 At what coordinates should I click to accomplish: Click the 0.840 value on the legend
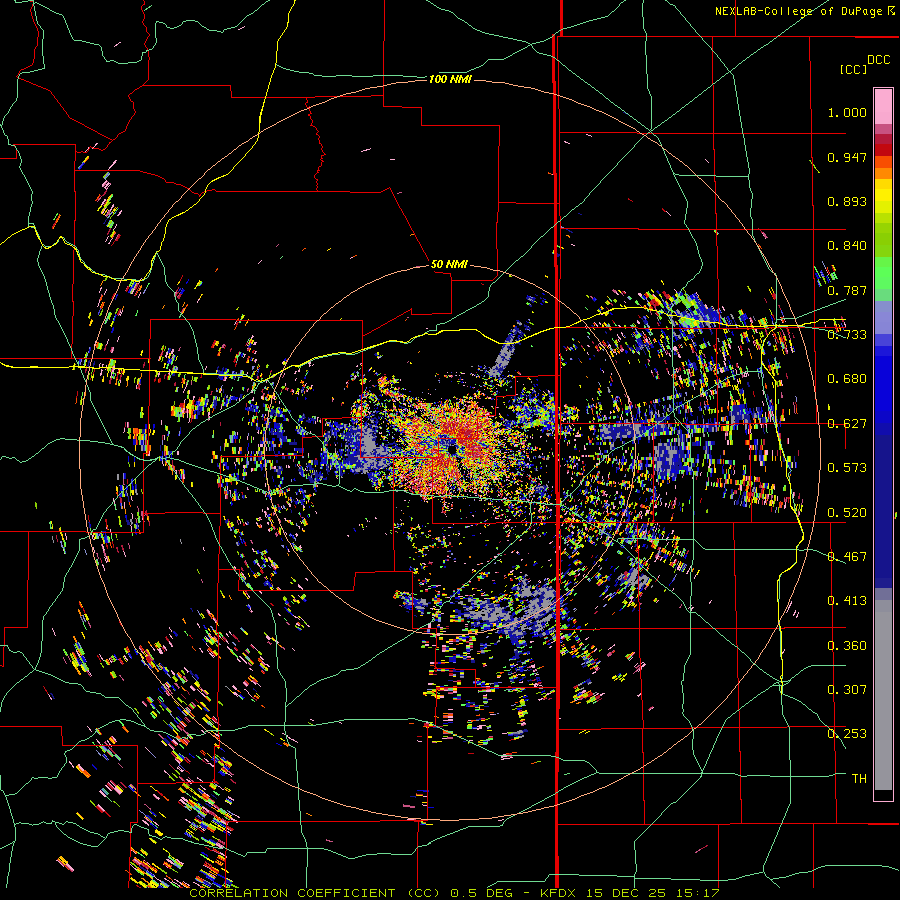pyautogui.click(x=847, y=246)
